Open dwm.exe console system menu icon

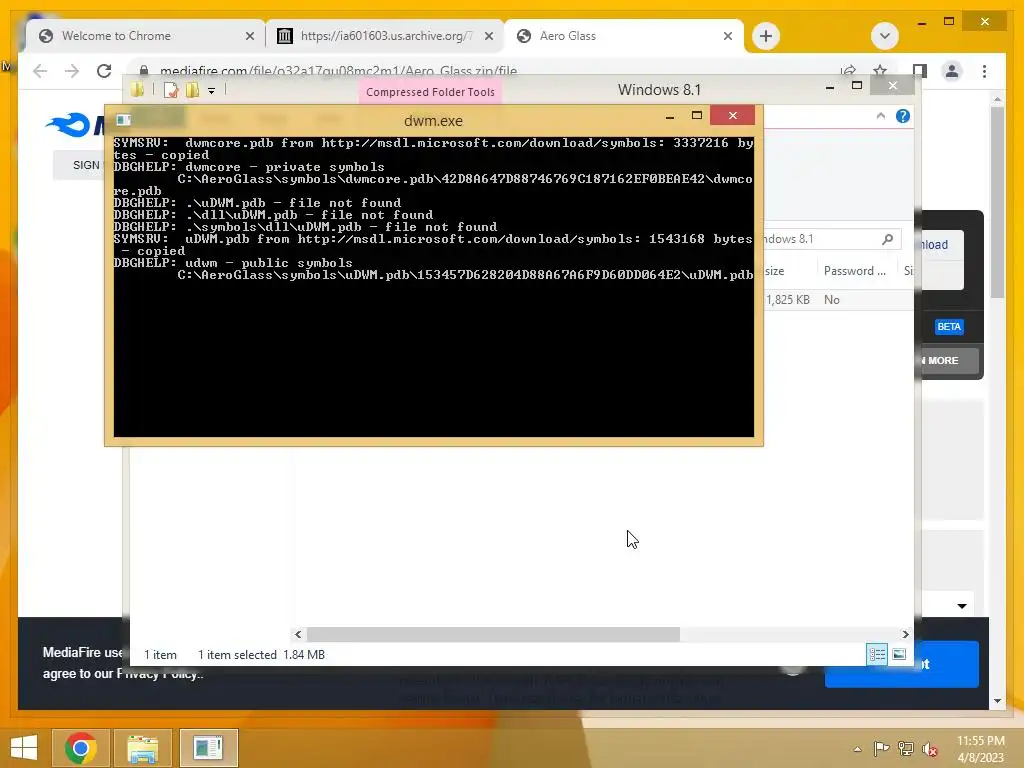(123, 120)
